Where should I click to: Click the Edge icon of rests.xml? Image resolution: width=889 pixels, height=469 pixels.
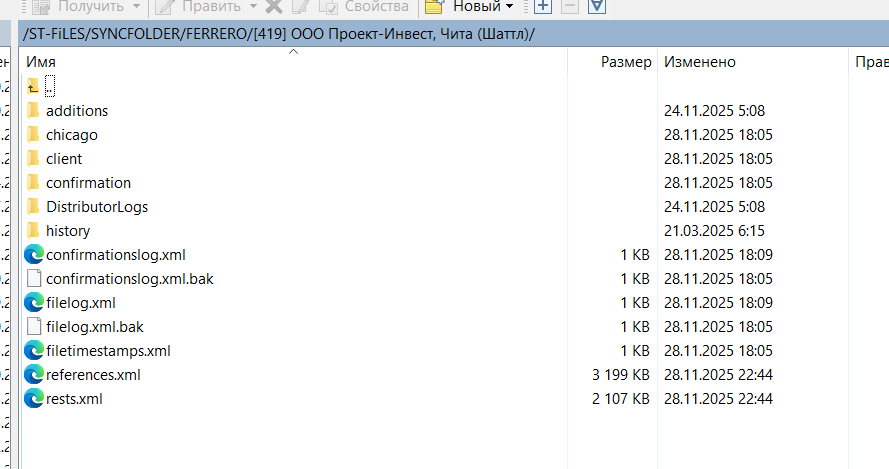(34, 399)
